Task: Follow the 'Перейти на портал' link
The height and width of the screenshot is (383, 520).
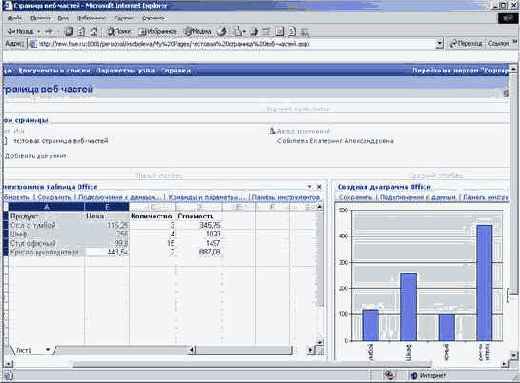Action: click(x=460, y=70)
